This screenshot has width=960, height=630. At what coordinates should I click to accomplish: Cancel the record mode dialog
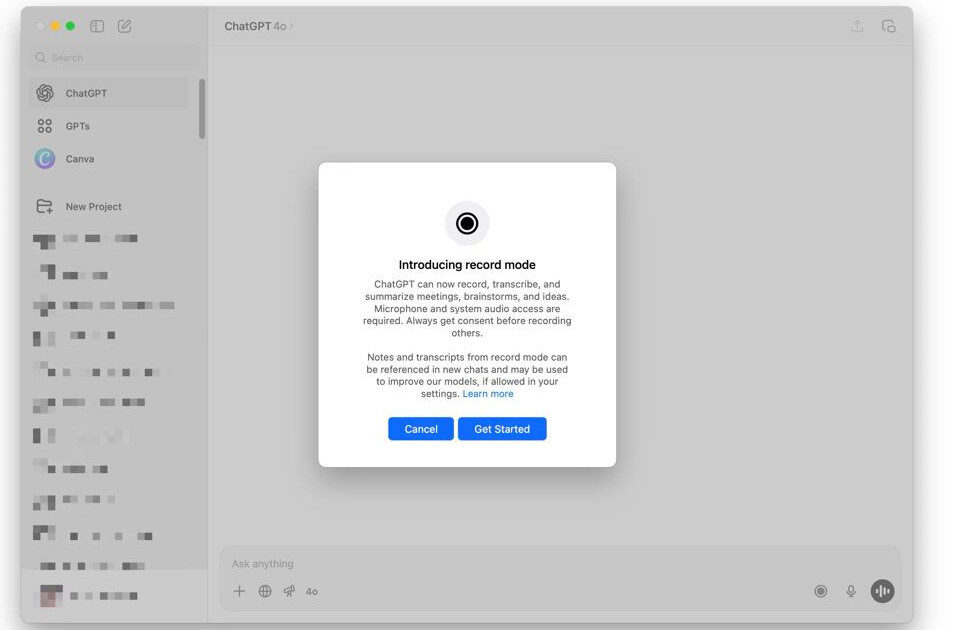421,429
